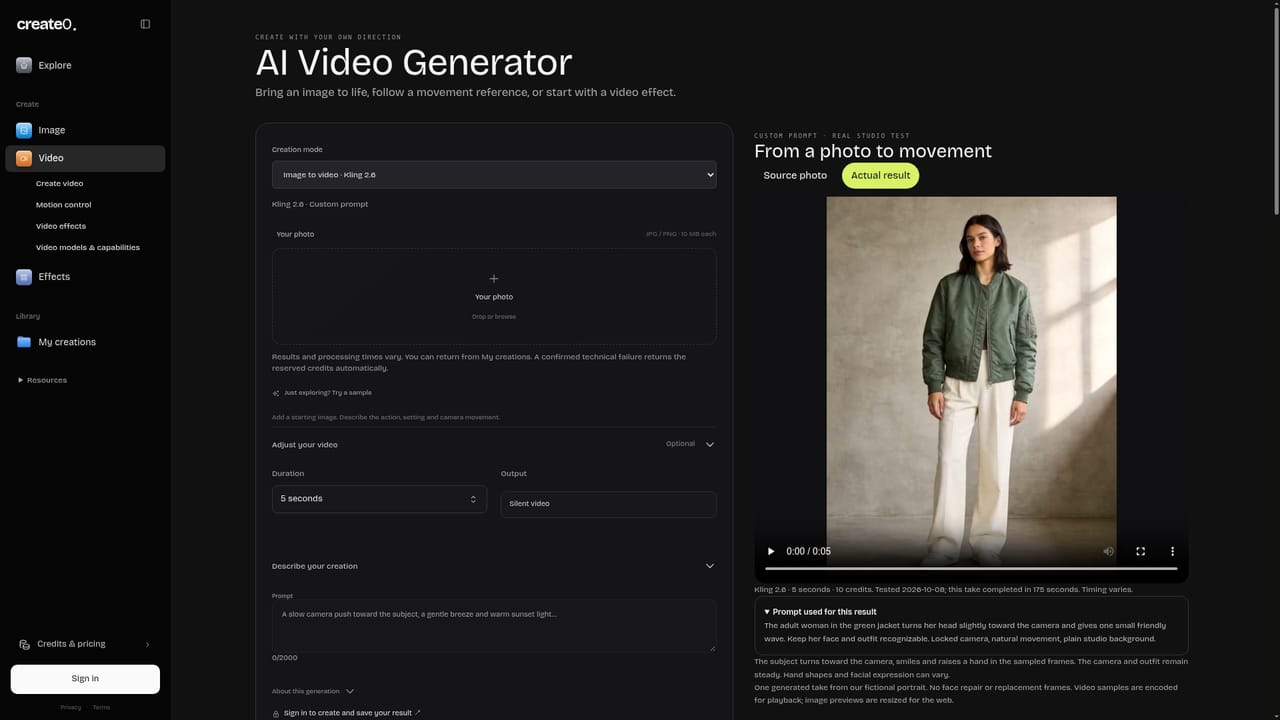Open the video's three-dot options menu
This screenshot has height=720, width=1280.
(1173, 551)
